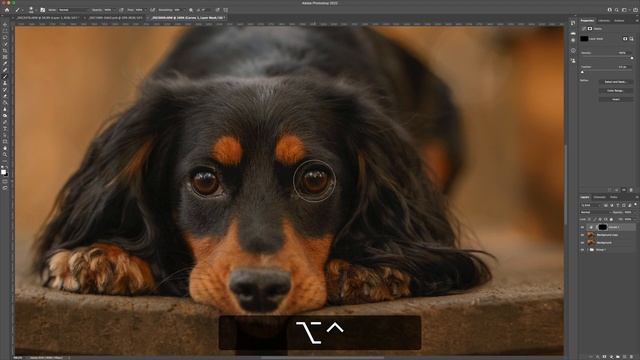
Task: Expand the Group 1 folder
Action: point(587,250)
